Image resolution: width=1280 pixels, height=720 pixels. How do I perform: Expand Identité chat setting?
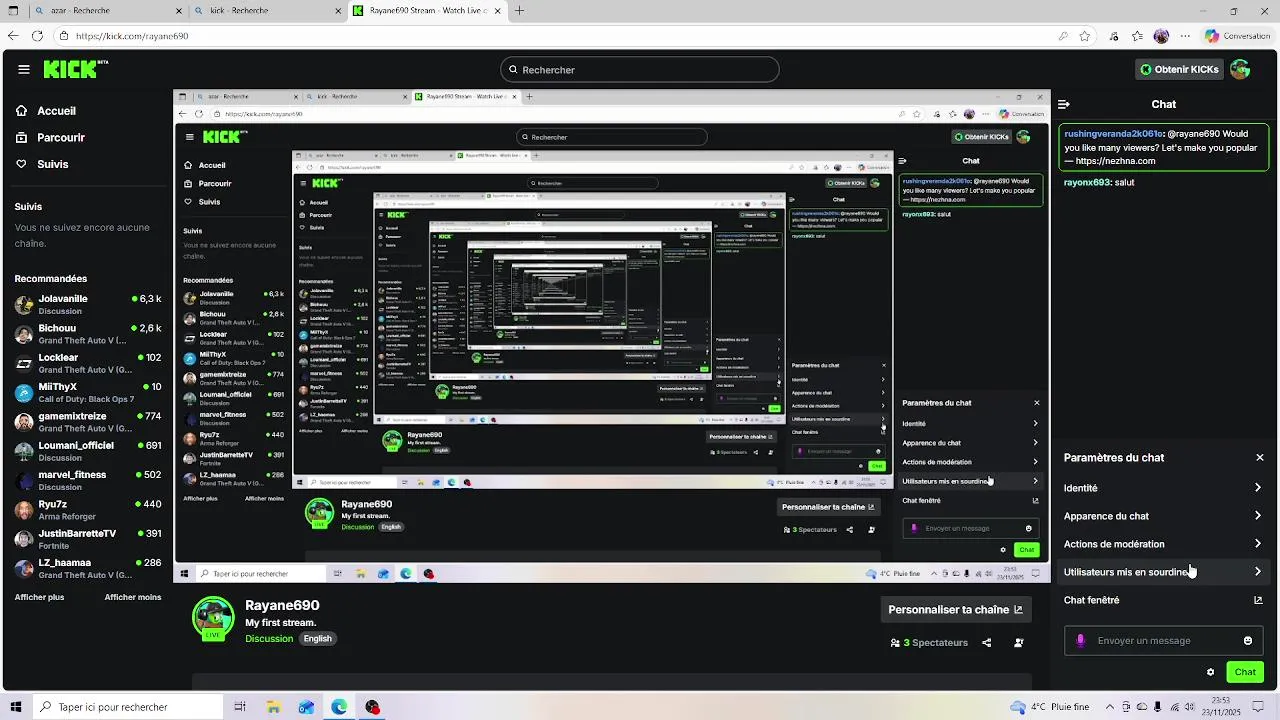point(1164,488)
